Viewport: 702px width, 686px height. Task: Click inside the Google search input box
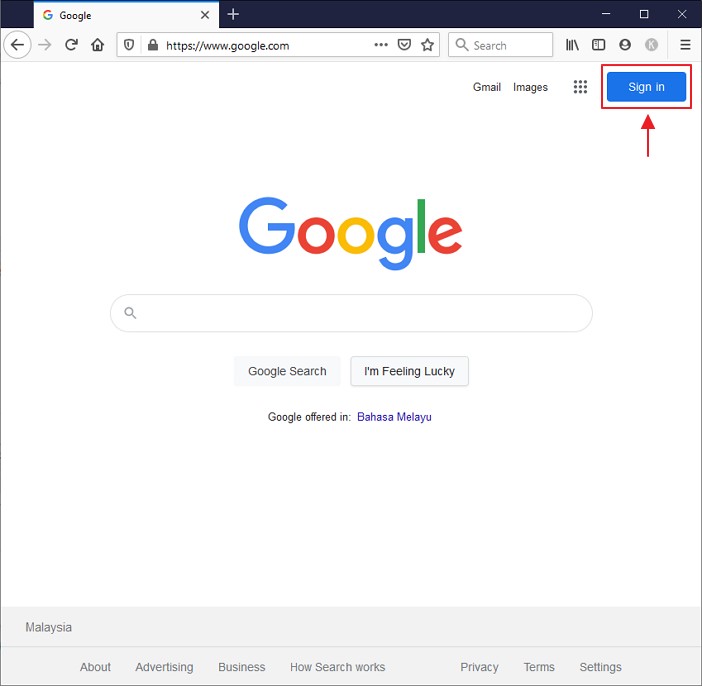[351, 313]
